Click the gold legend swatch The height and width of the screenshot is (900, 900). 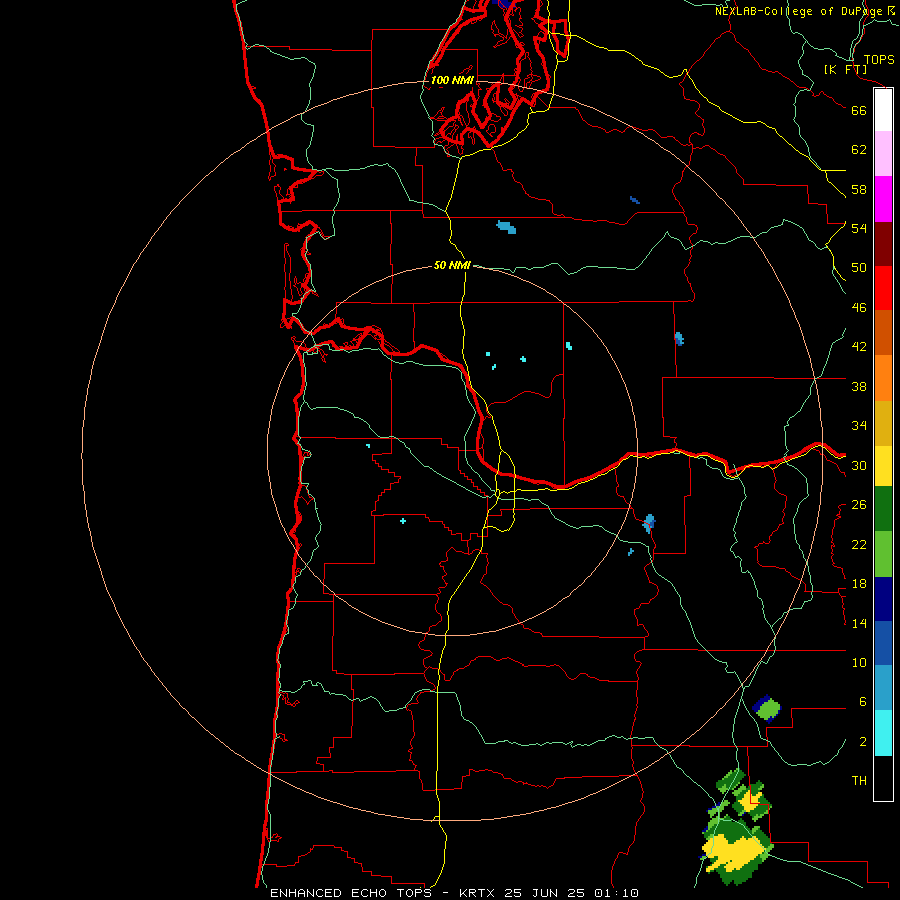[883, 423]
